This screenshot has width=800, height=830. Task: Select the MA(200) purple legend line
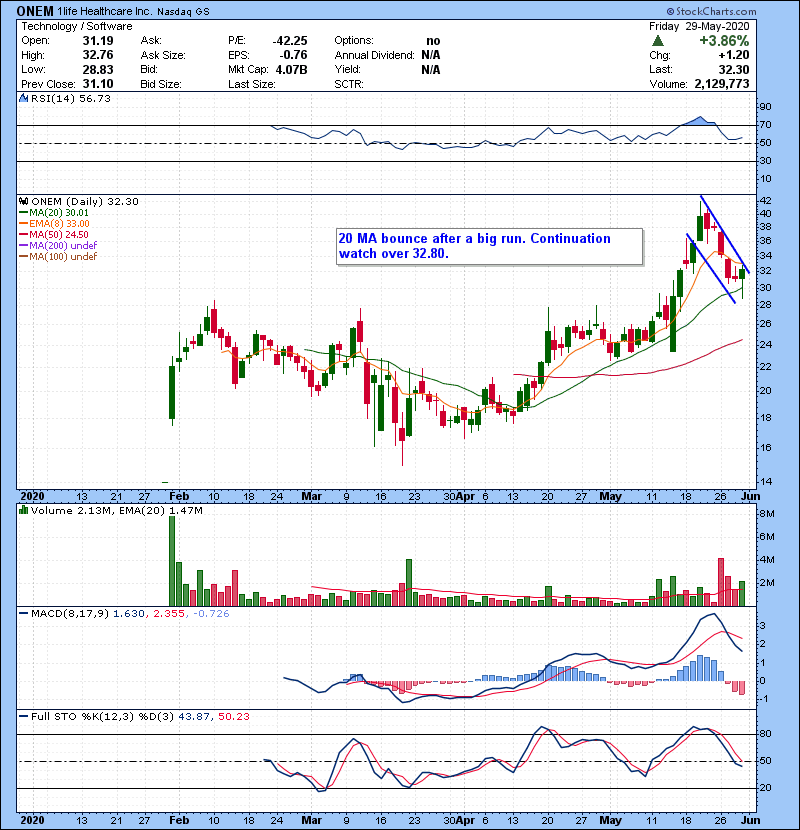point(24,246)
